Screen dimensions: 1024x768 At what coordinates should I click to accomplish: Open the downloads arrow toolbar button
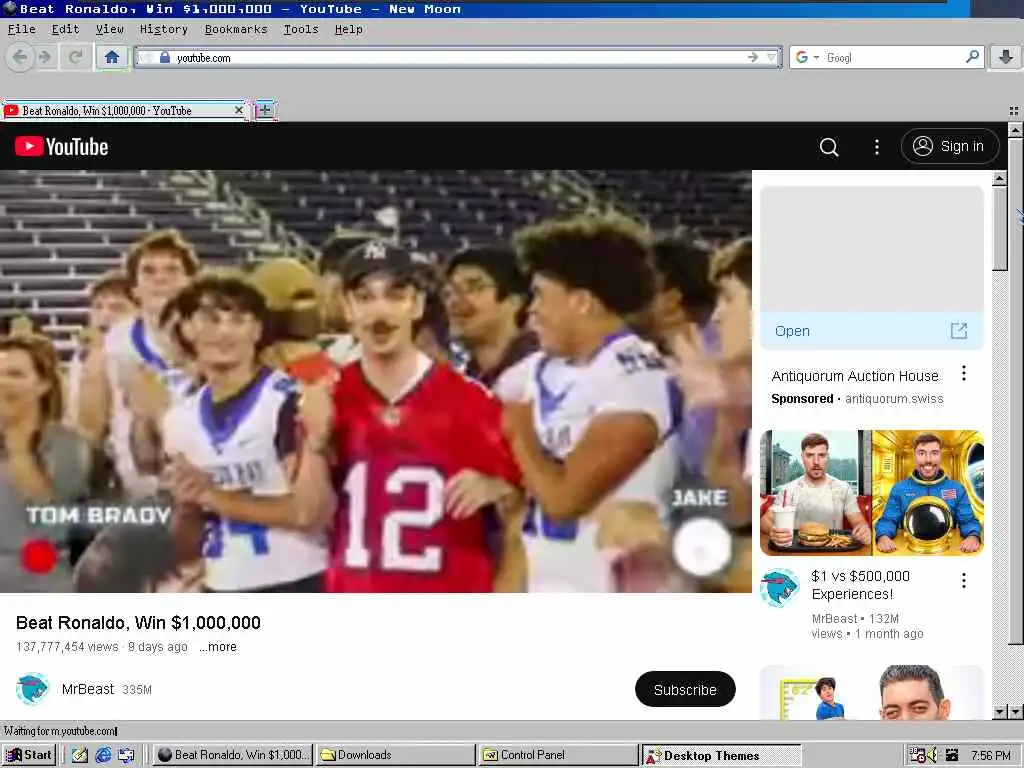pyautogui.click(x=1006, y=57)
